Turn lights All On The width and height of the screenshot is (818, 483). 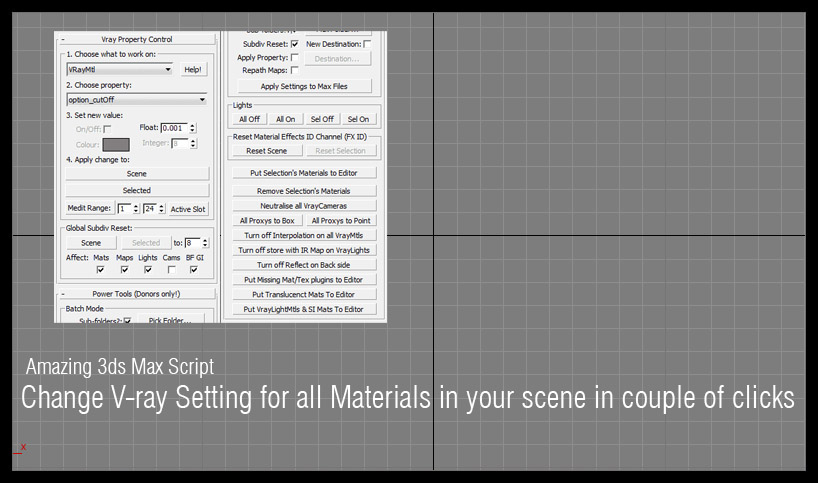coord(286,119)
